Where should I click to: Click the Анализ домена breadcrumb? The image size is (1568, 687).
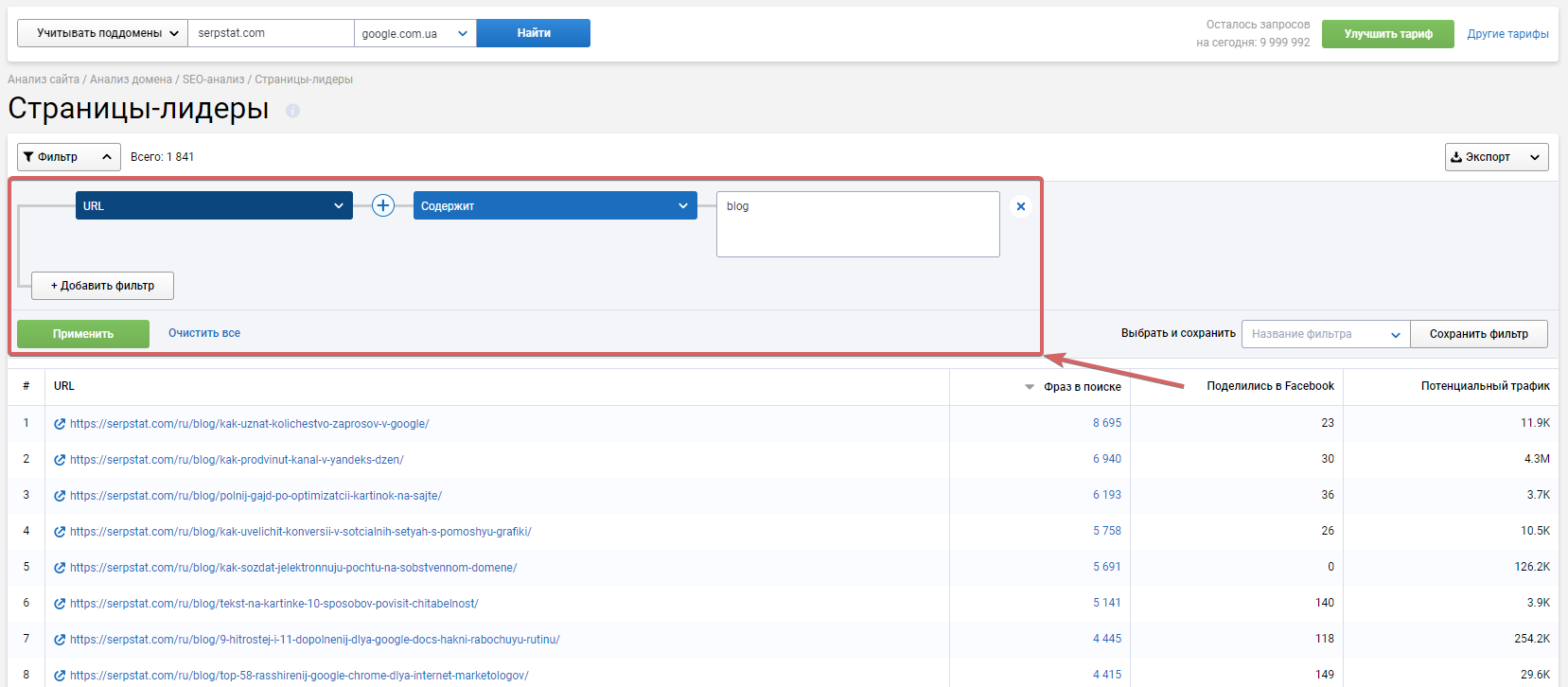[131, 79]
